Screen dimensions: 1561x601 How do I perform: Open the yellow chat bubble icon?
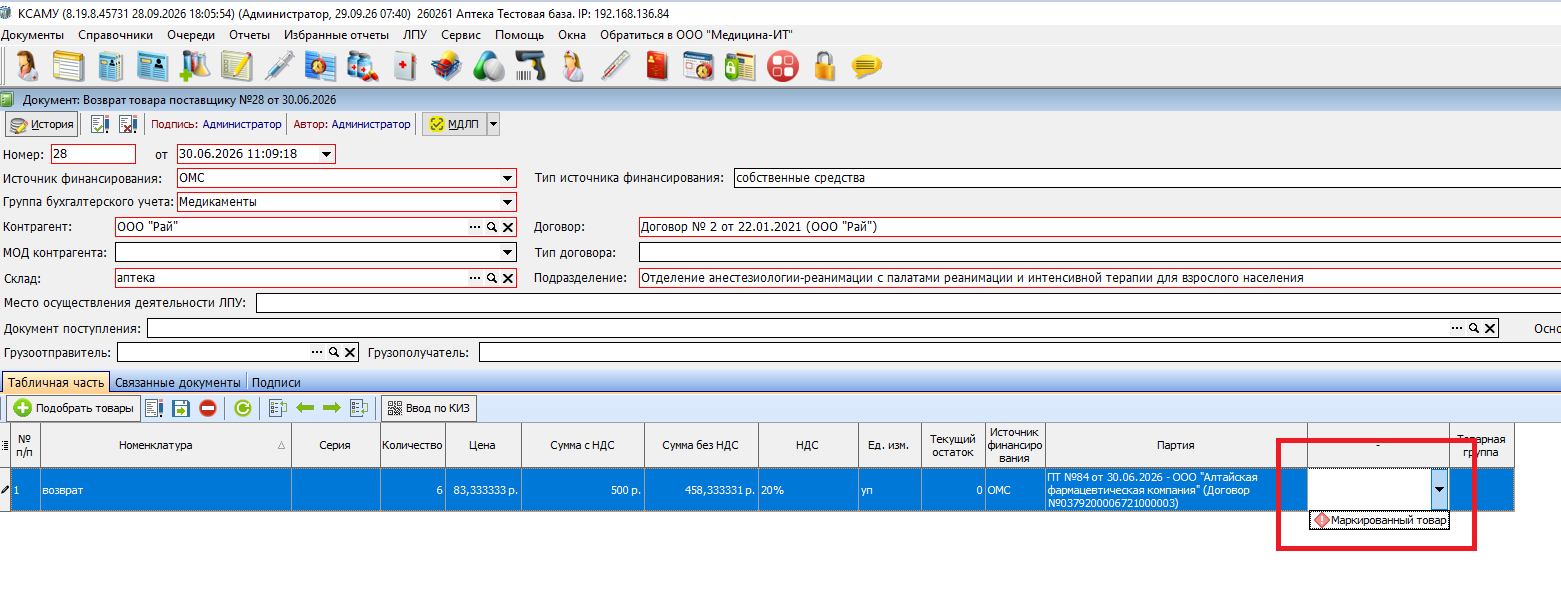(866, 66)
